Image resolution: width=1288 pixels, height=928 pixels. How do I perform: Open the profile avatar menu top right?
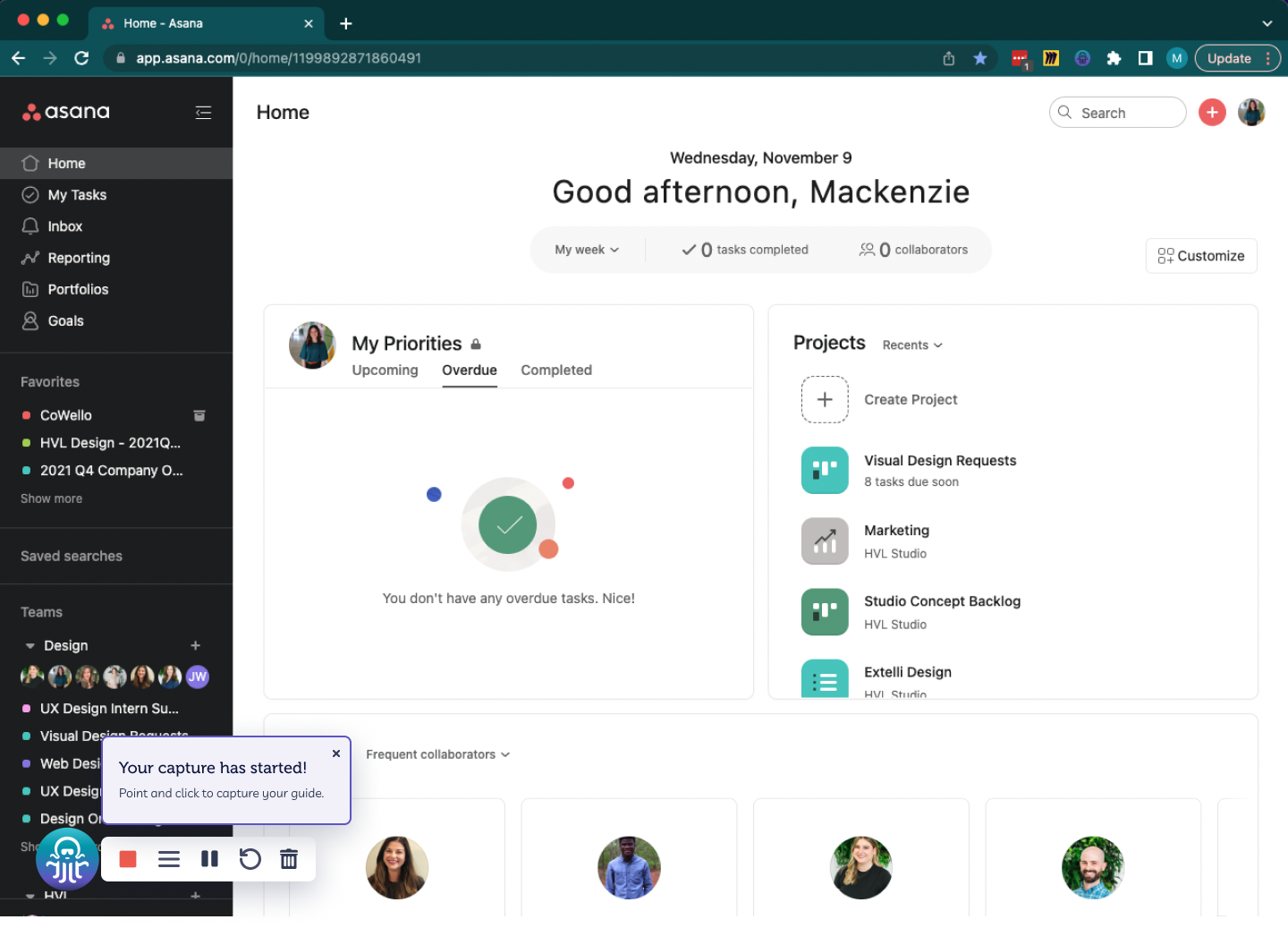coord(1251,112)
